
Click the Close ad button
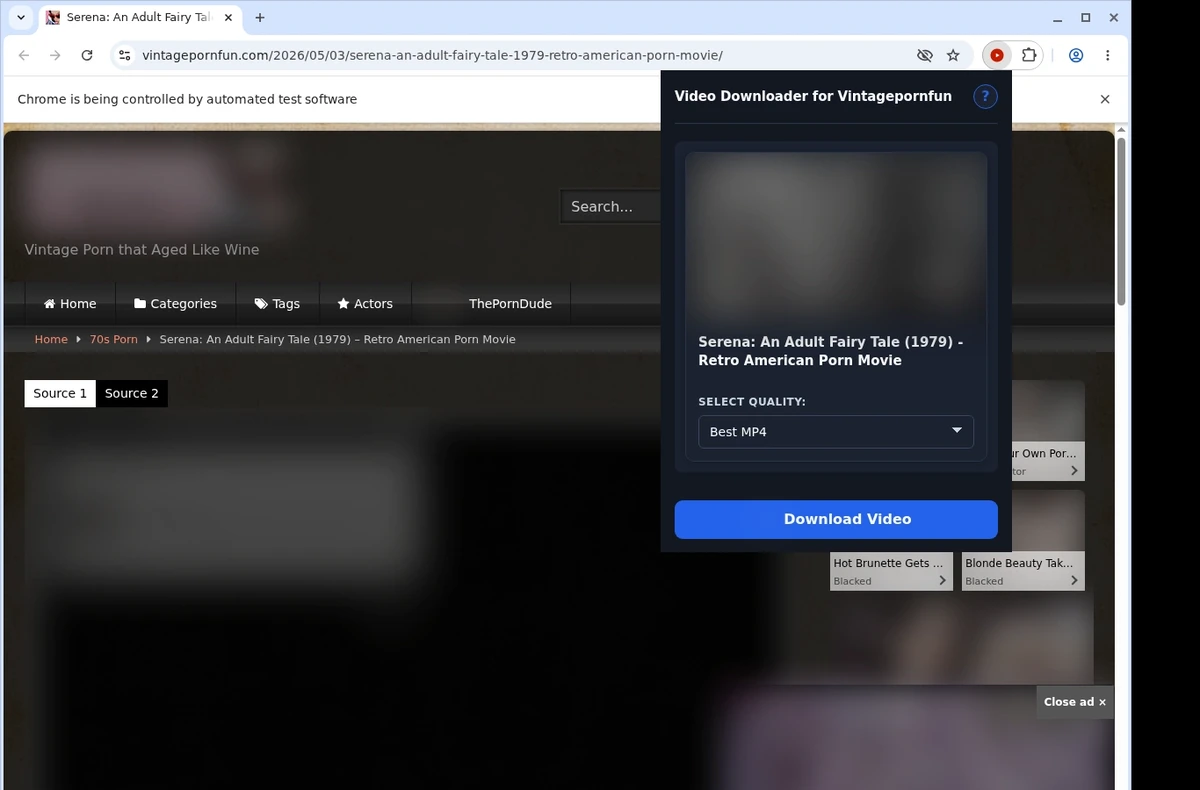coord(1075,702)
